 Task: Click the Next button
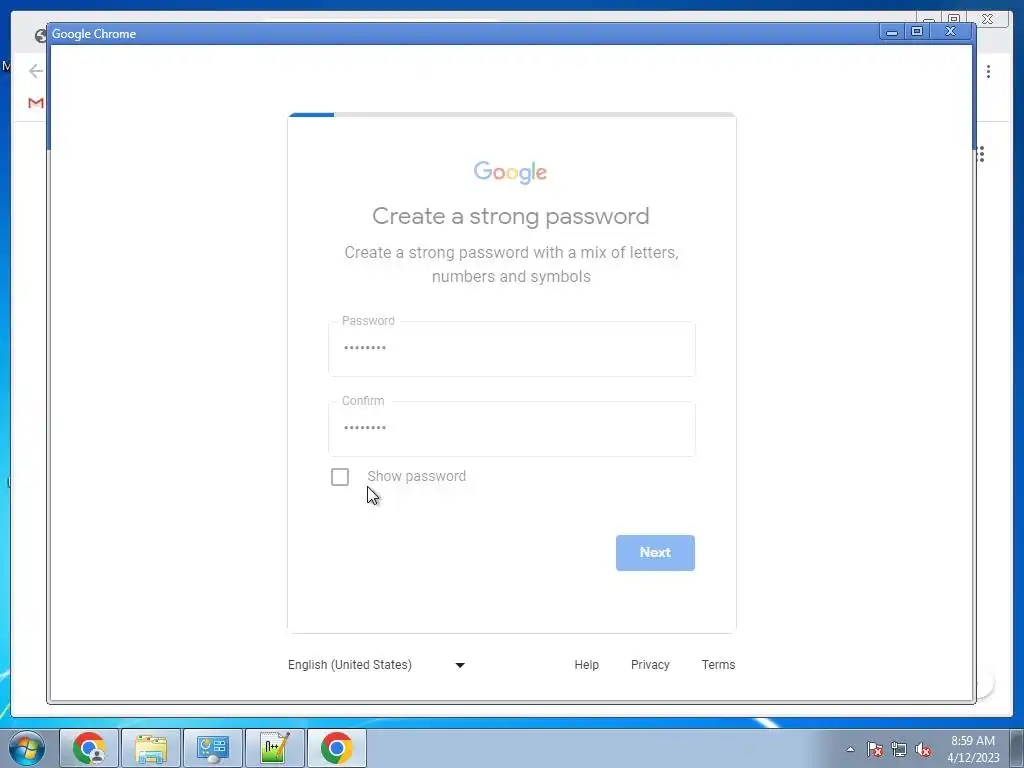(x=655, y=552)
